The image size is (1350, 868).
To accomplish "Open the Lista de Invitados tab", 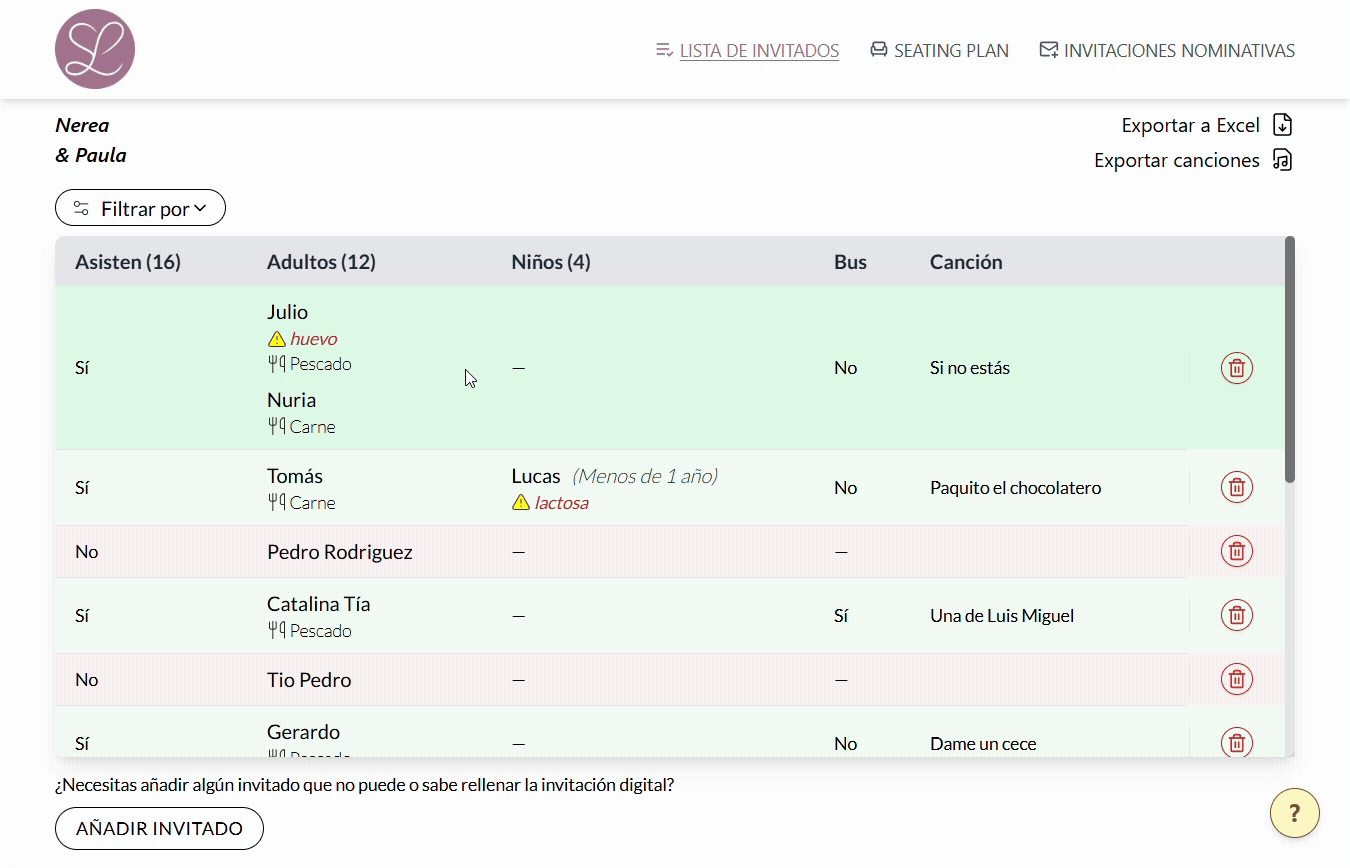I will 758,50.
